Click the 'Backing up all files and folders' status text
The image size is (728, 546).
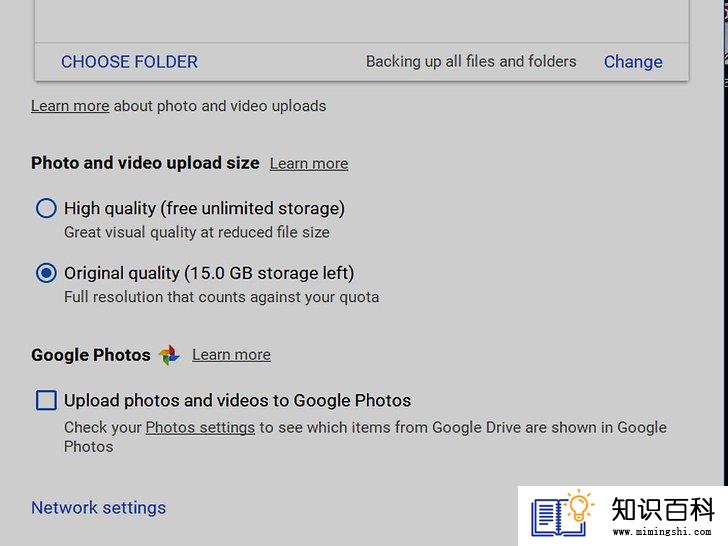pos(471,62)
